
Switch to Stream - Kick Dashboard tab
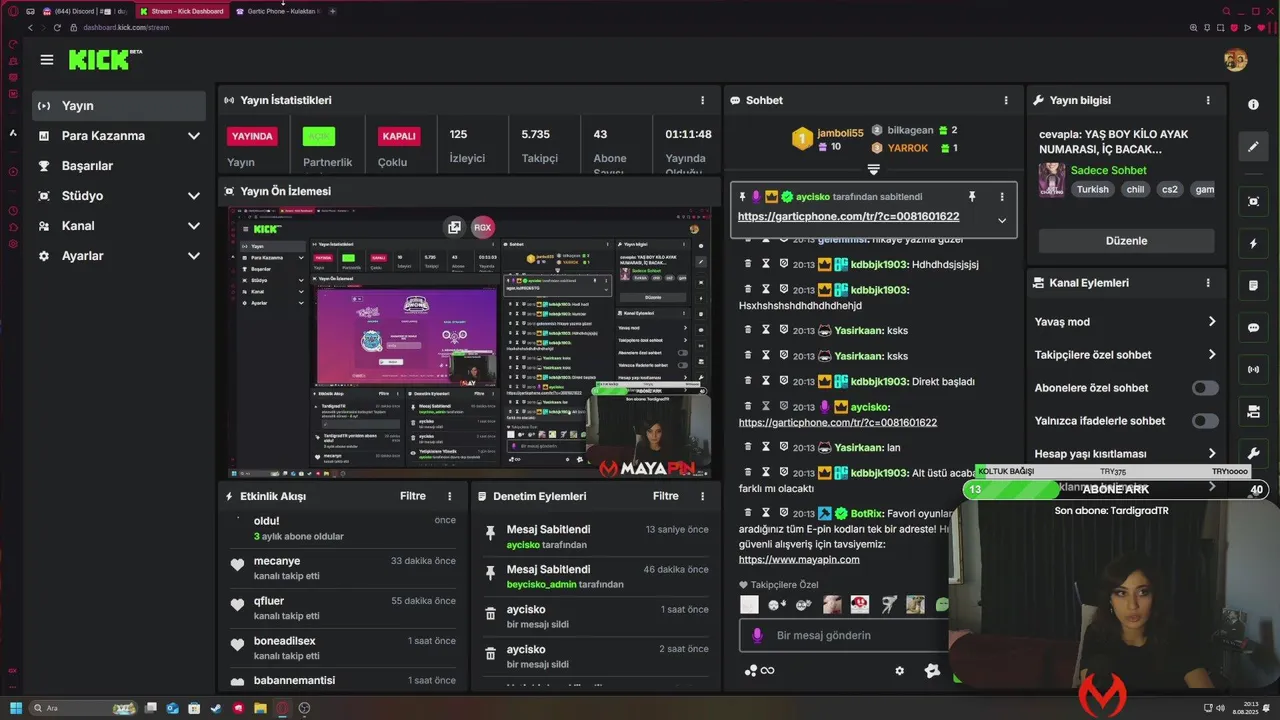pos(181,11)
